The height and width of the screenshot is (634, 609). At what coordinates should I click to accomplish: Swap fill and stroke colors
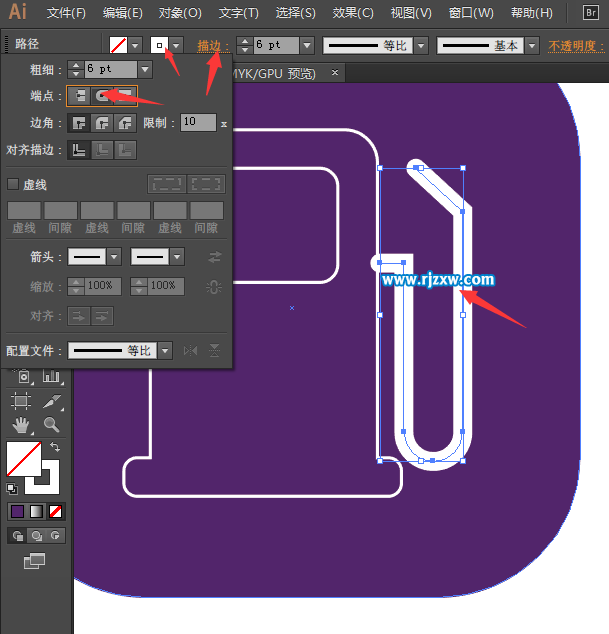tap(55, 447)
